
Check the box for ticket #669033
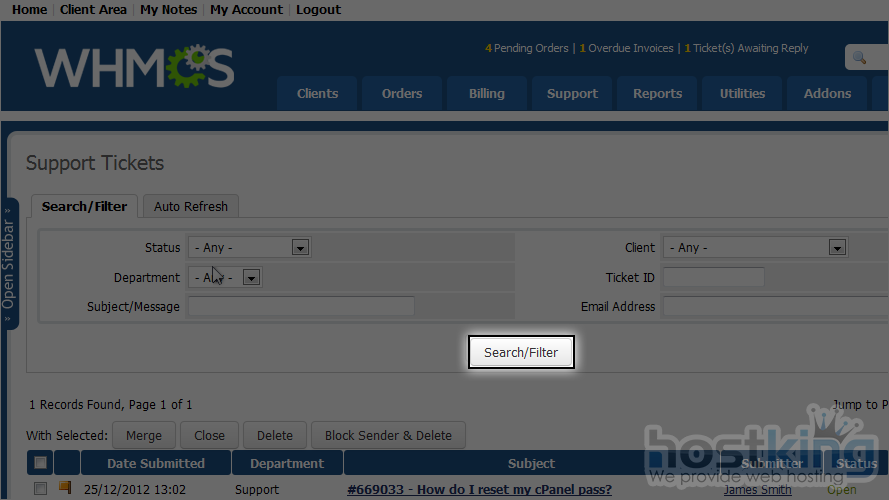(x=40, y=489)
